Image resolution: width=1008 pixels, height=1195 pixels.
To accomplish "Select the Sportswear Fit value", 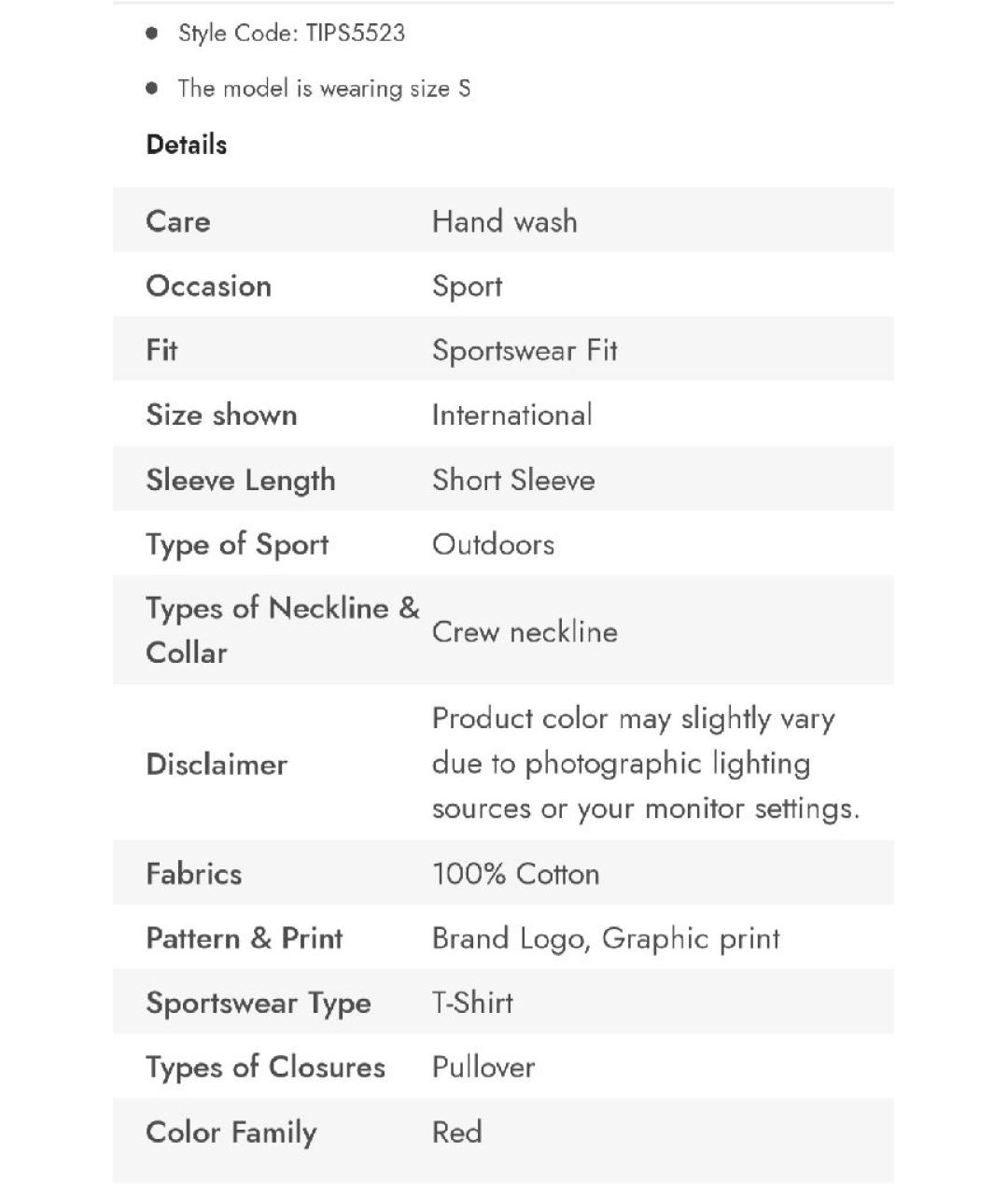I will [525, 350].
